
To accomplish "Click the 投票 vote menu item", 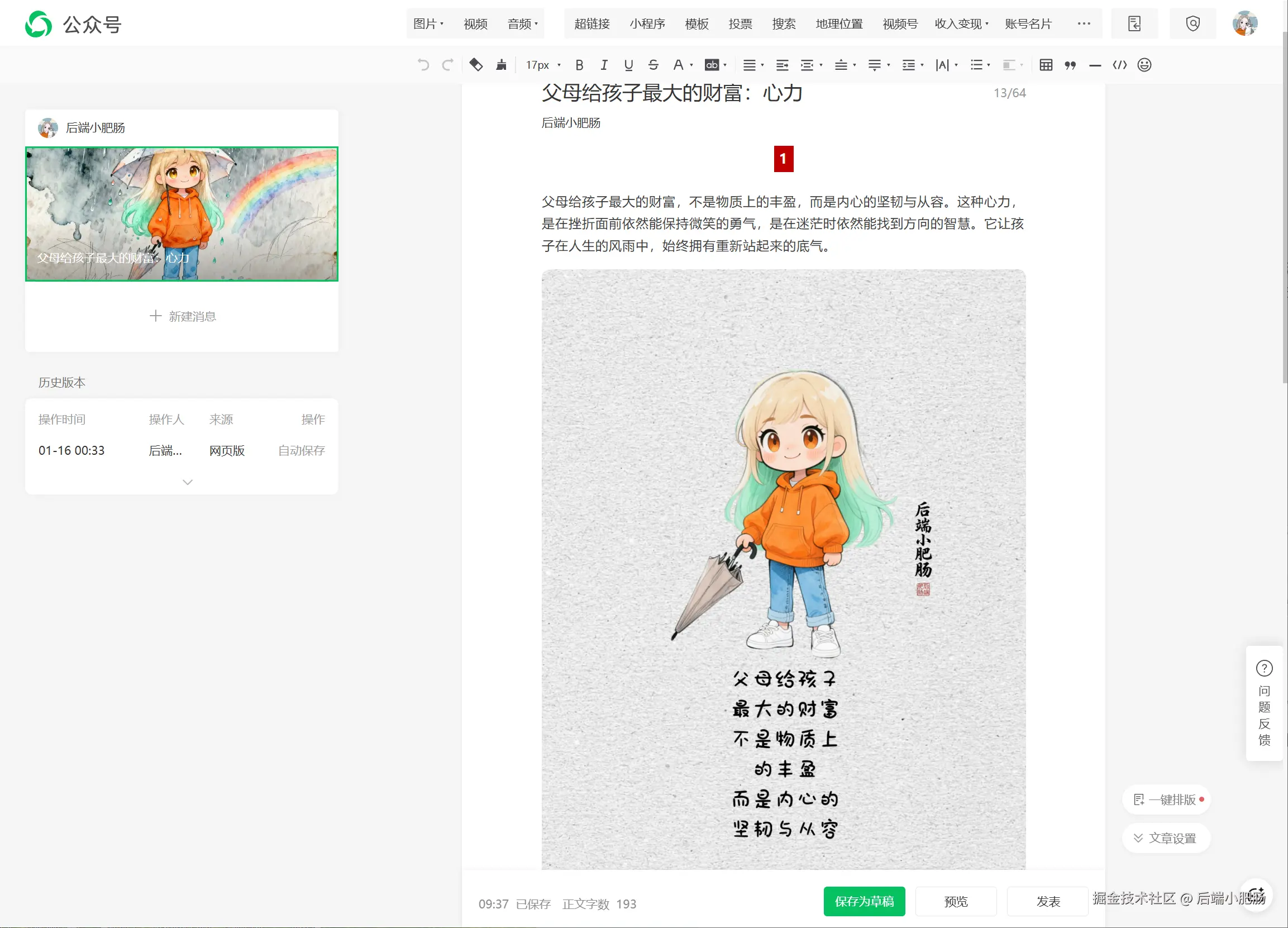I will tap(740, 24).
